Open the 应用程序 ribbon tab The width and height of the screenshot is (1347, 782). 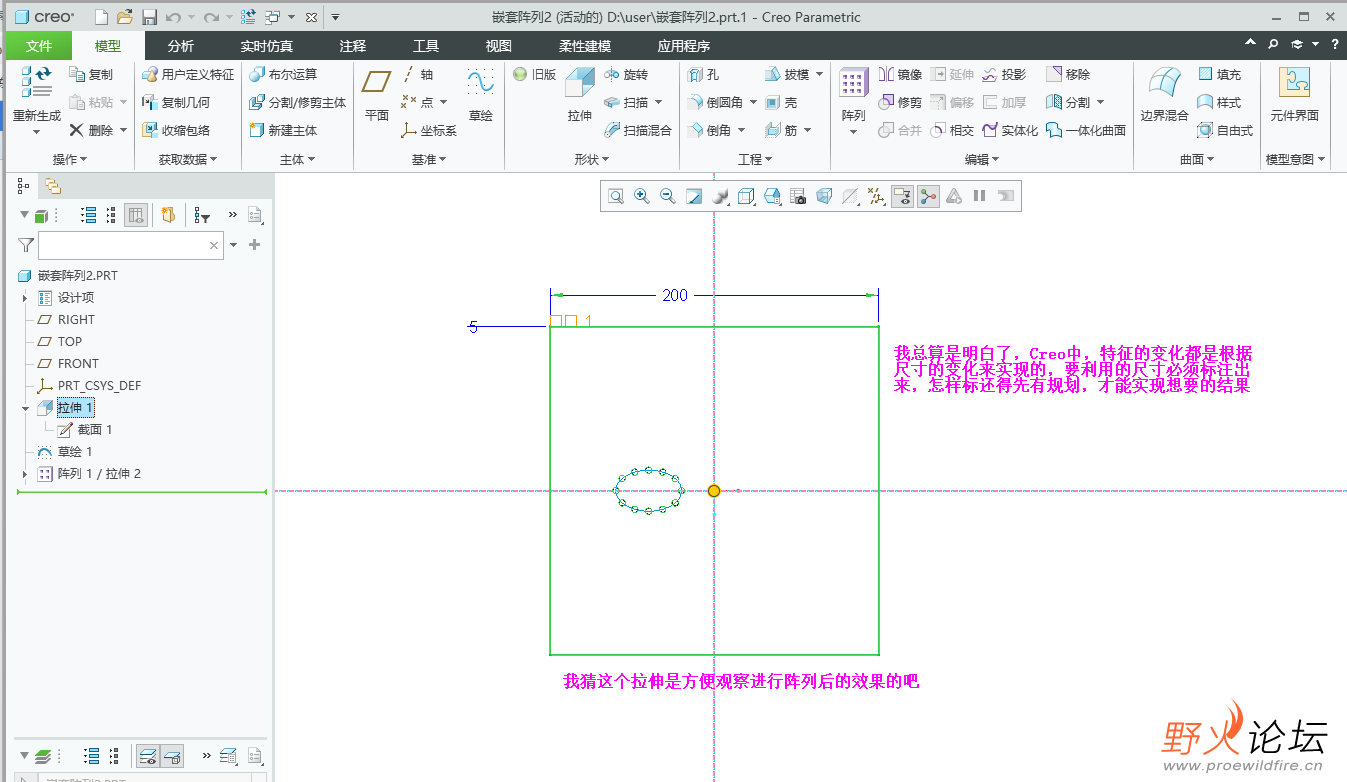684,46
